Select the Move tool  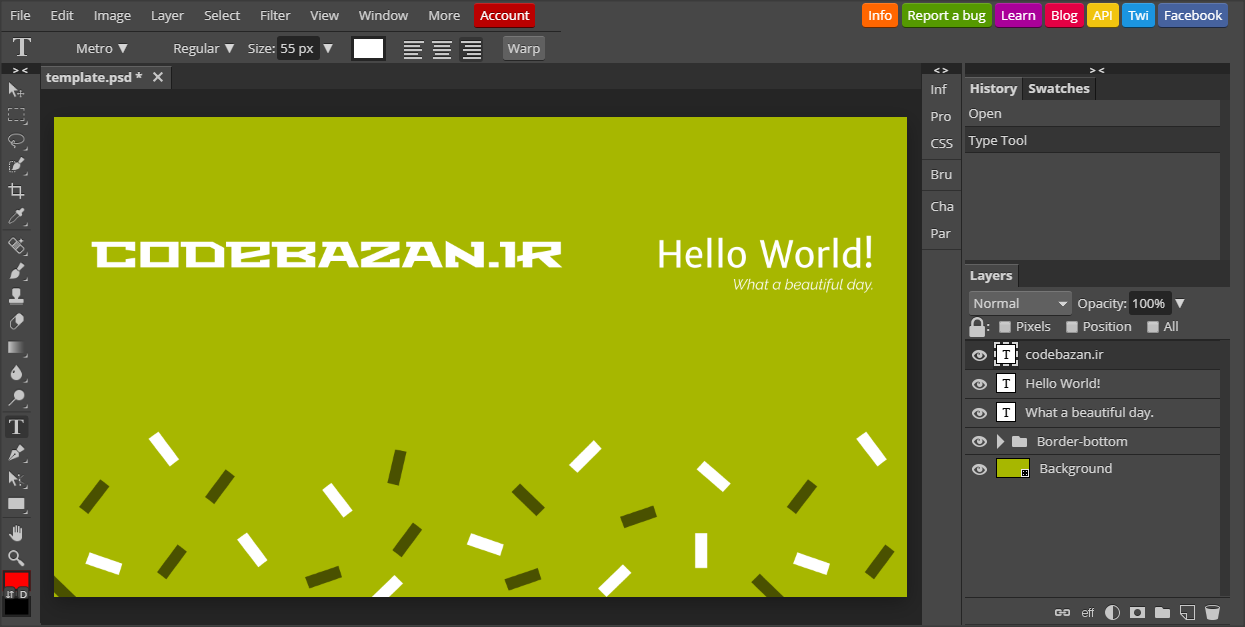tap(17, 90)
